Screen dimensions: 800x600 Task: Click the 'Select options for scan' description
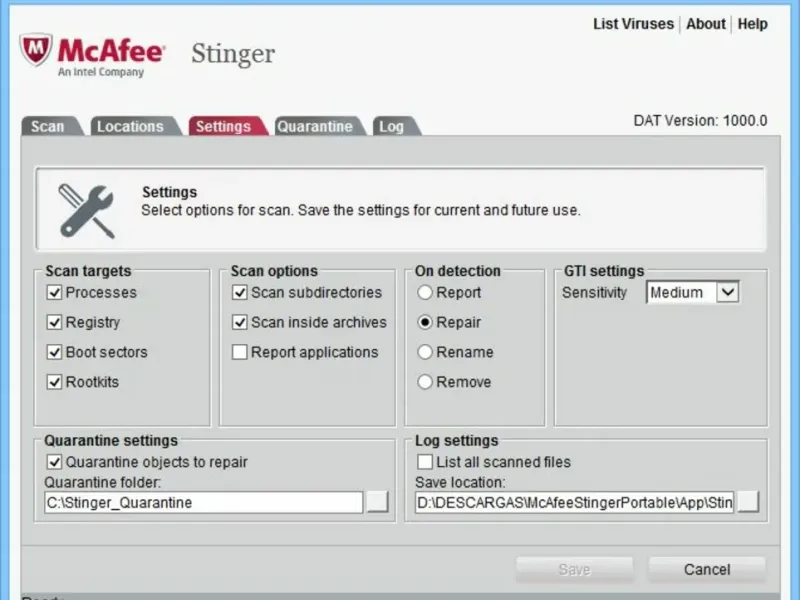pos(361,210)
